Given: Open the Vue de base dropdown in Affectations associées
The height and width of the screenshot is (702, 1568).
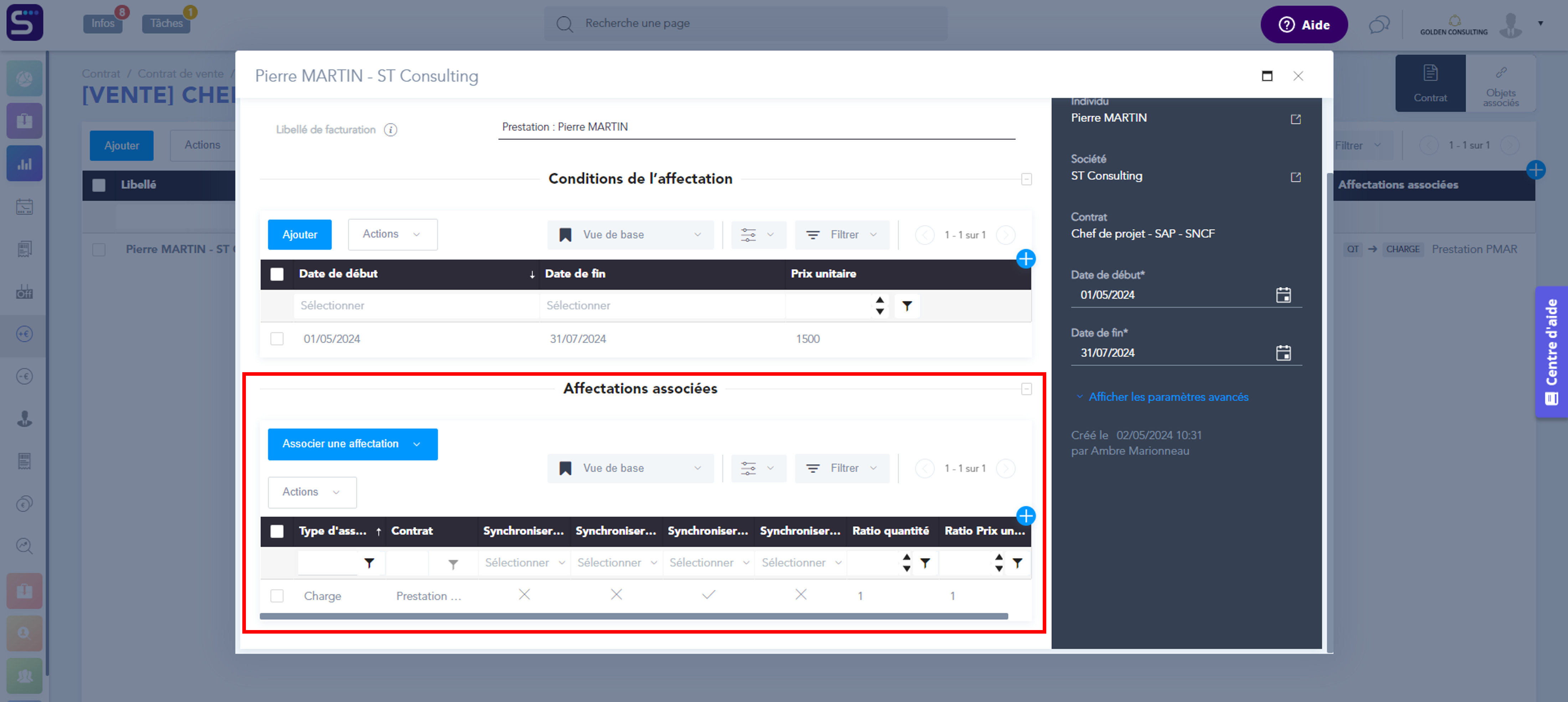Looking at the screenshot, I should click(x=630, y=468).
